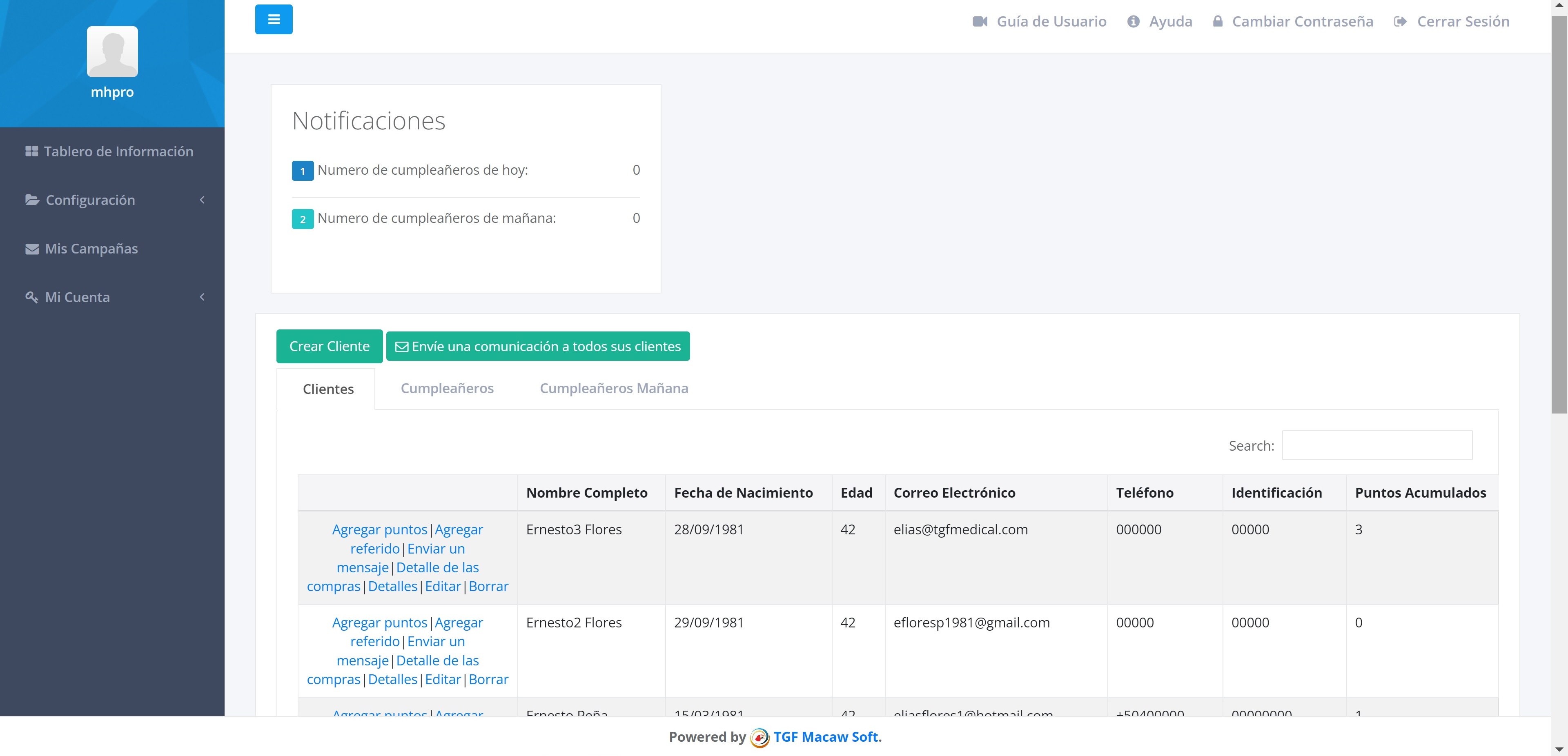Viewport: 1568px width, 756px height.
Task: Click the Tablero de Información dashboard icon
Action: pos(32,151)
